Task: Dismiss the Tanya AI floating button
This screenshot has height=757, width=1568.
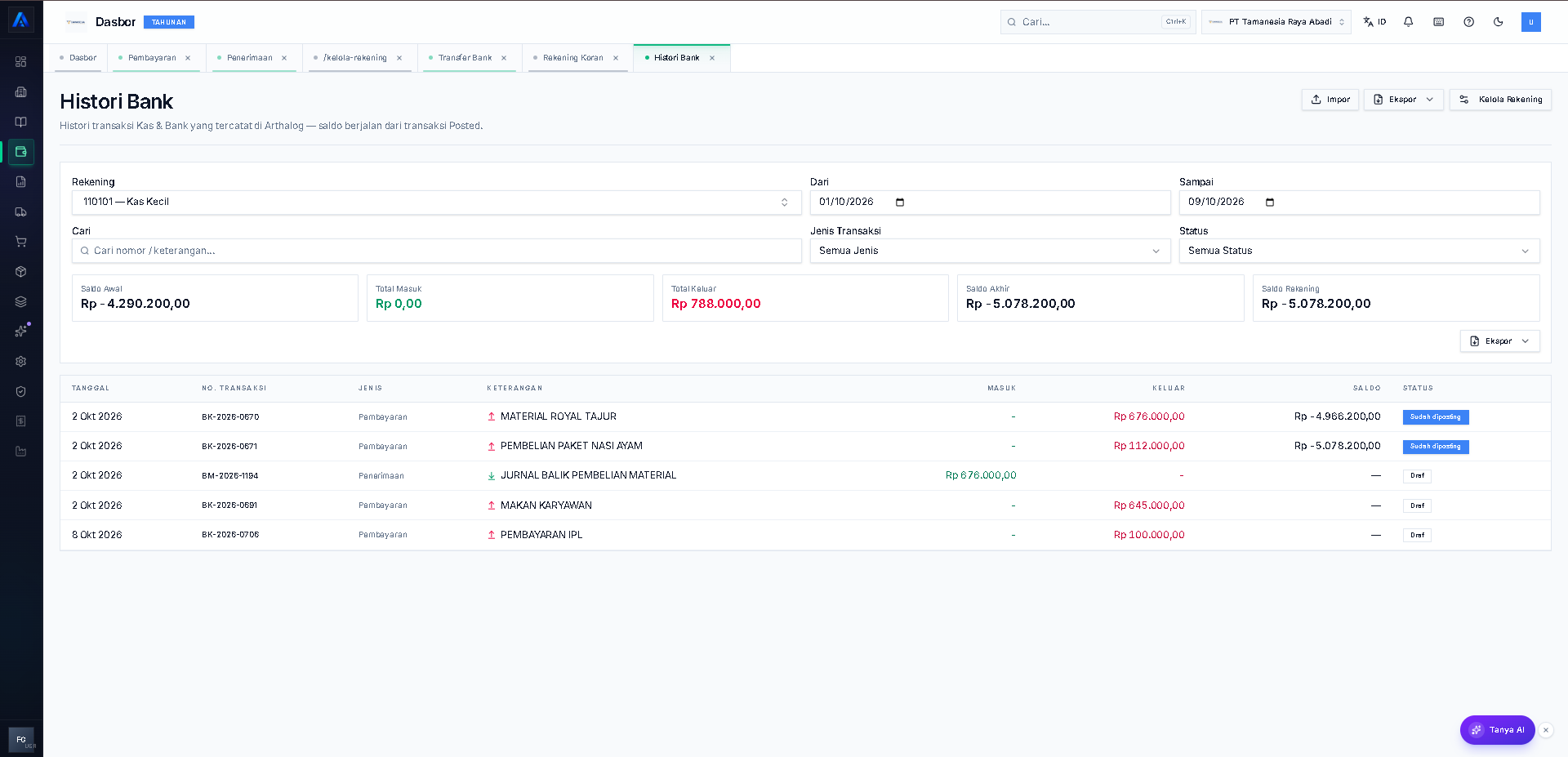Action: [x=1546, y=730]
